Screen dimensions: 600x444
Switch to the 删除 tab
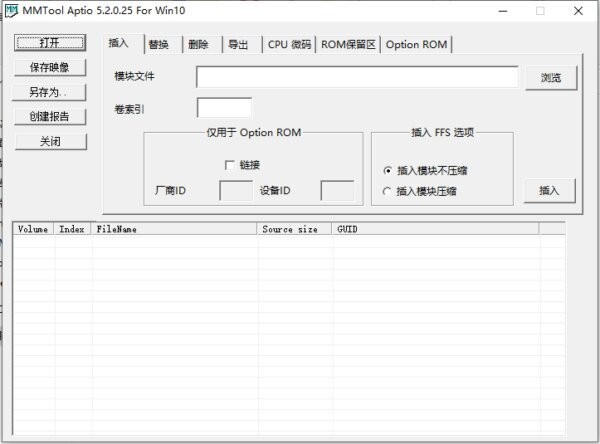point(203,45)
